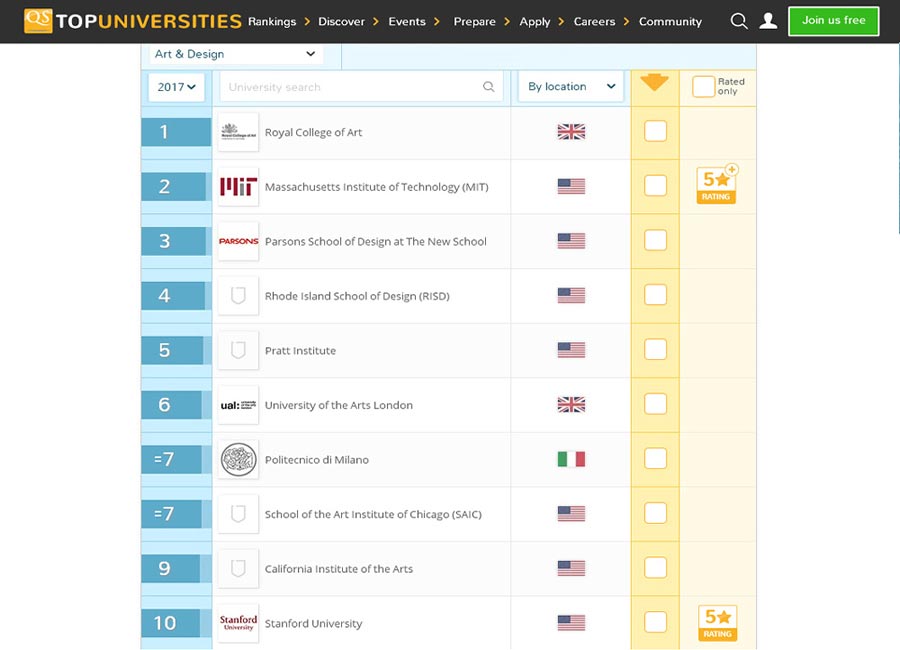Enable the Rated only checkbox
Viewport: 900px width, 650px height.
pos(703,87)
